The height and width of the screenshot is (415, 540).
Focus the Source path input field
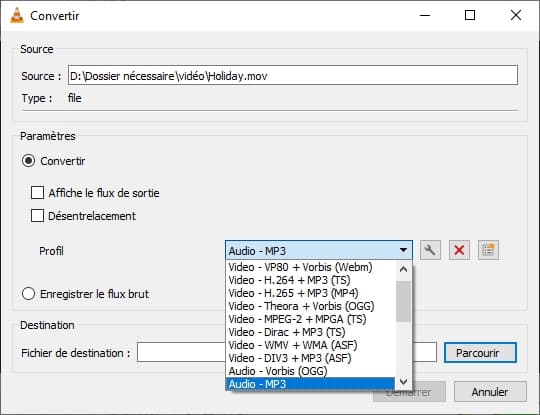point(293,75)
